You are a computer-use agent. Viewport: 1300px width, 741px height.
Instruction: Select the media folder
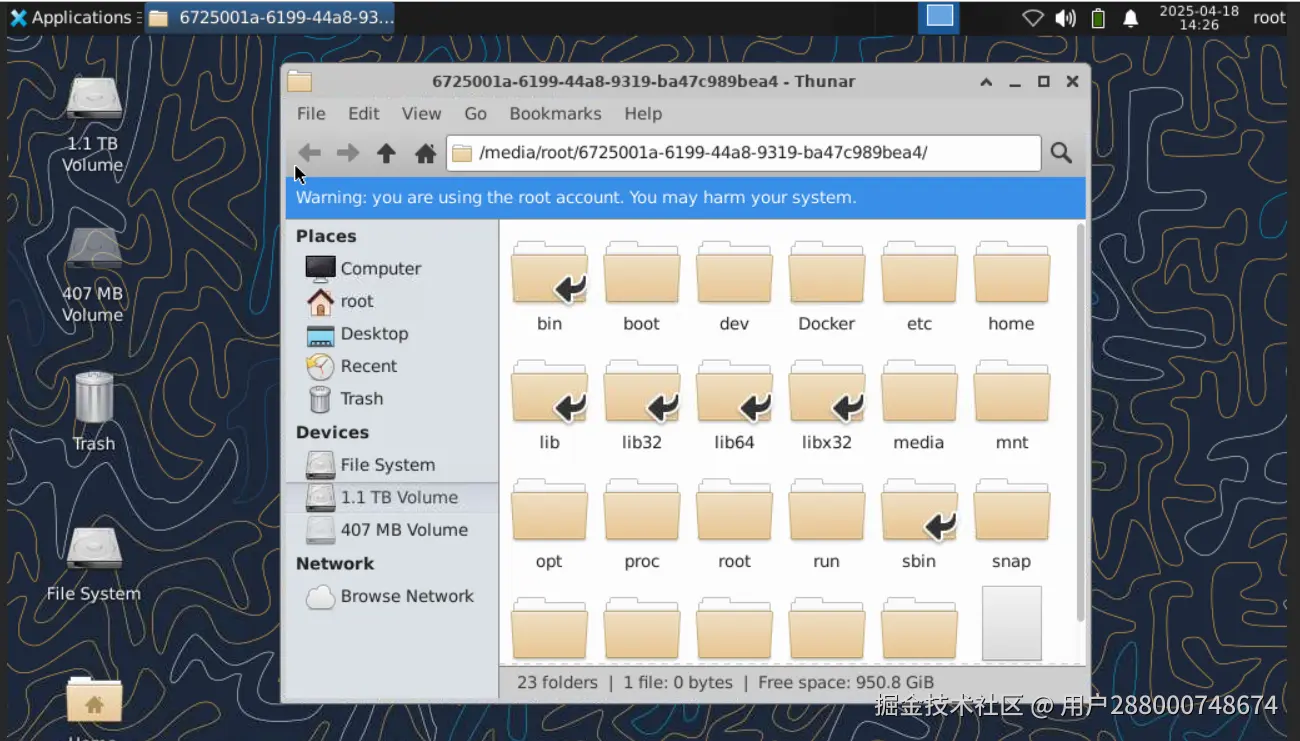coord(919,406)
